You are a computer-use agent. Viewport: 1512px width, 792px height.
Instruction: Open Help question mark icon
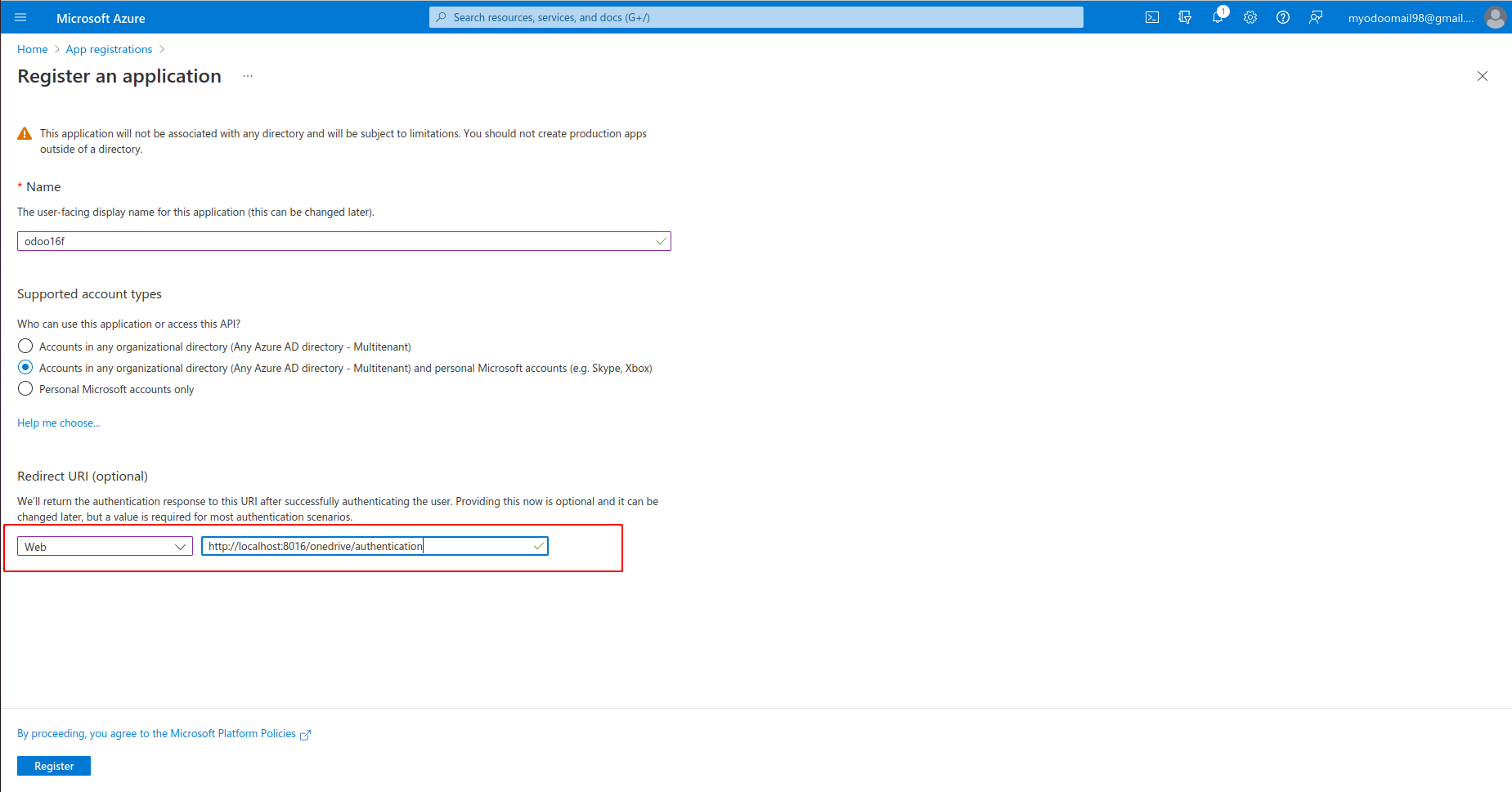coord(1283,17)
